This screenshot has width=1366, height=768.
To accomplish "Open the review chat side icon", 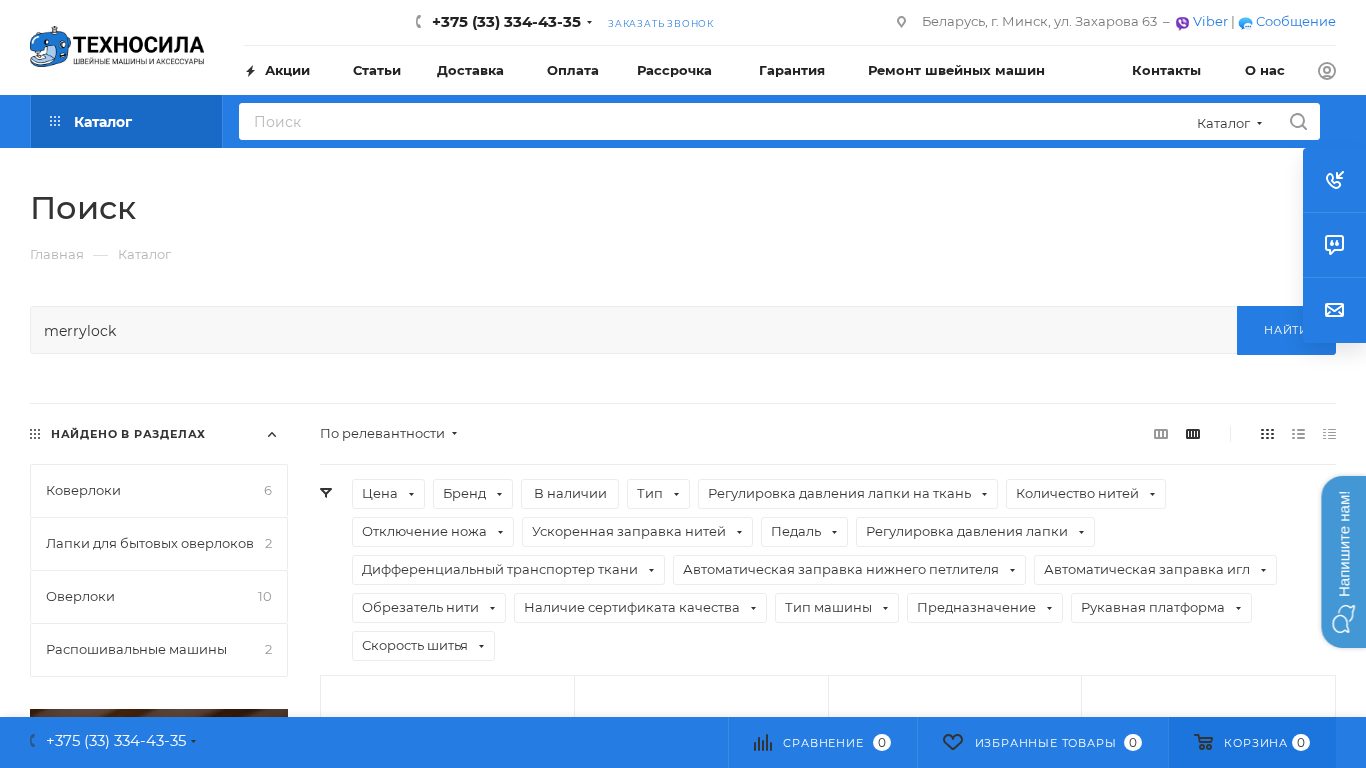I will coord(1334,245).
